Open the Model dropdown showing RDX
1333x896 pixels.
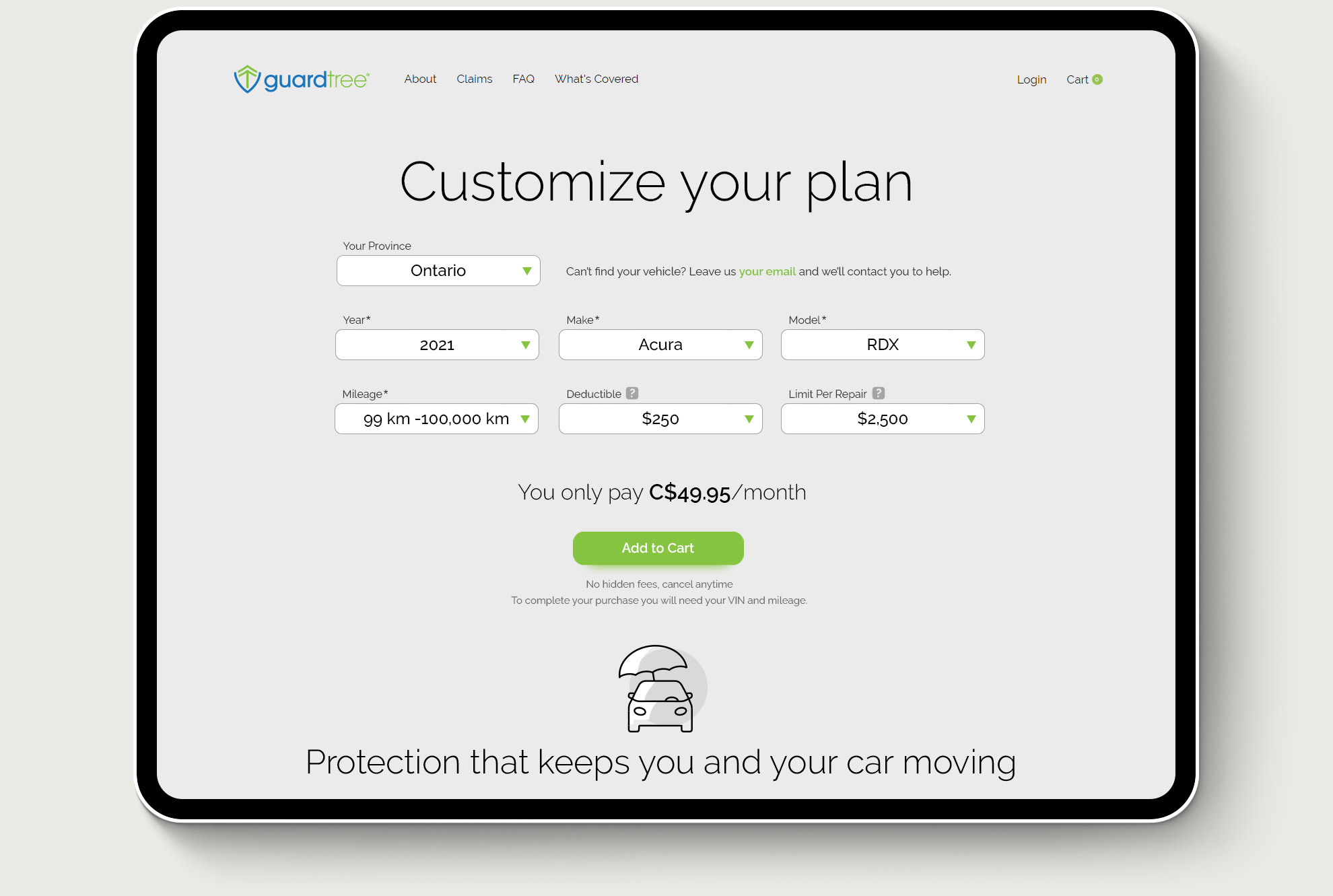881,344
